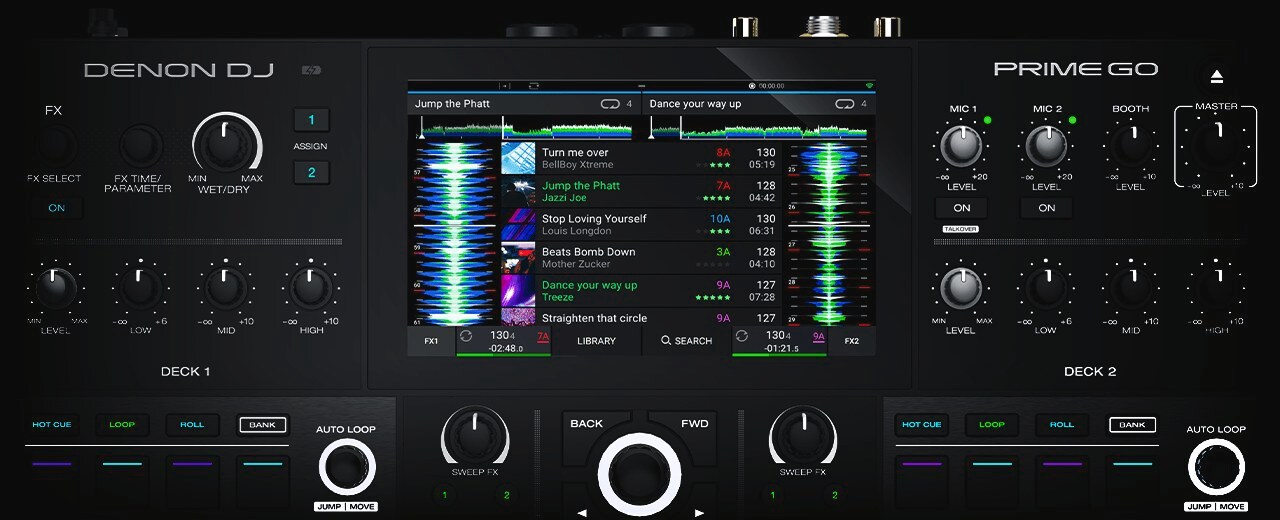Tap the Dance your way up overview waveform

[760, 128]
